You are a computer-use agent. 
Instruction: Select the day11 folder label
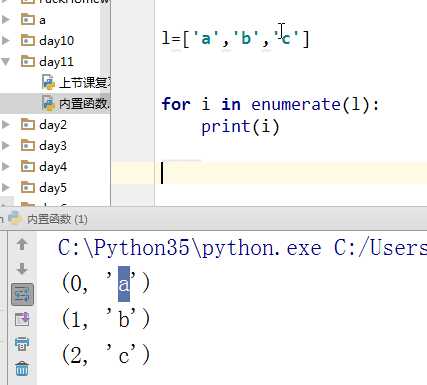click(x=56, y=62)
